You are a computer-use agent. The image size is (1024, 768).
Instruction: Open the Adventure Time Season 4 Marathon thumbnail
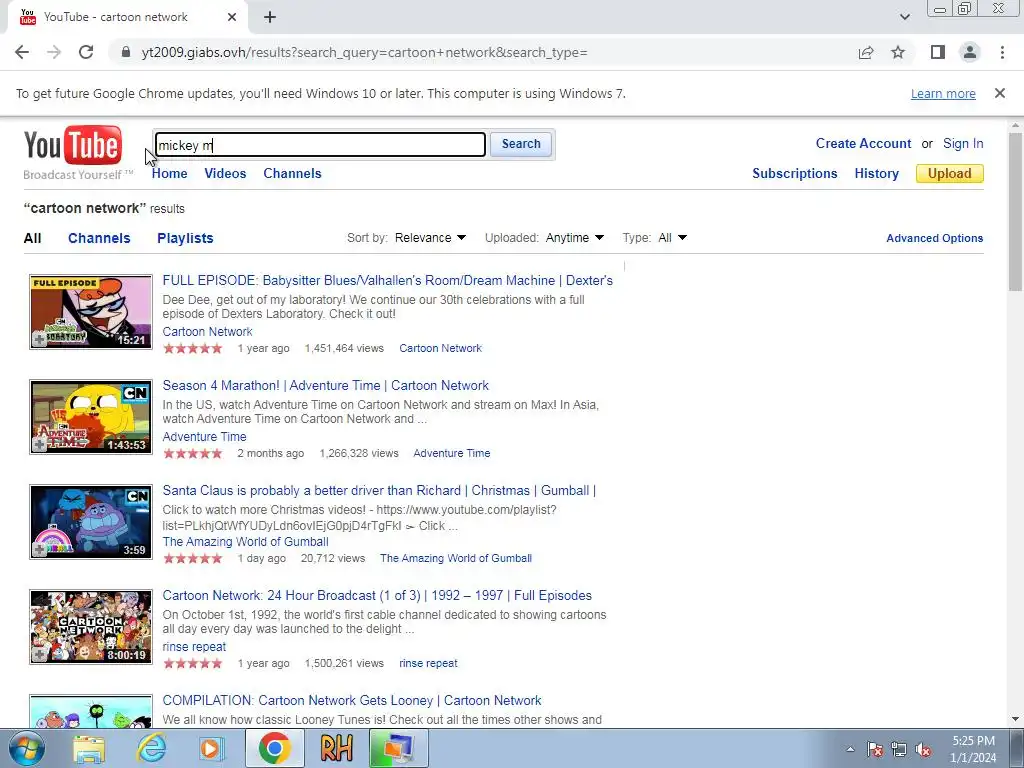tap(91, 417)
